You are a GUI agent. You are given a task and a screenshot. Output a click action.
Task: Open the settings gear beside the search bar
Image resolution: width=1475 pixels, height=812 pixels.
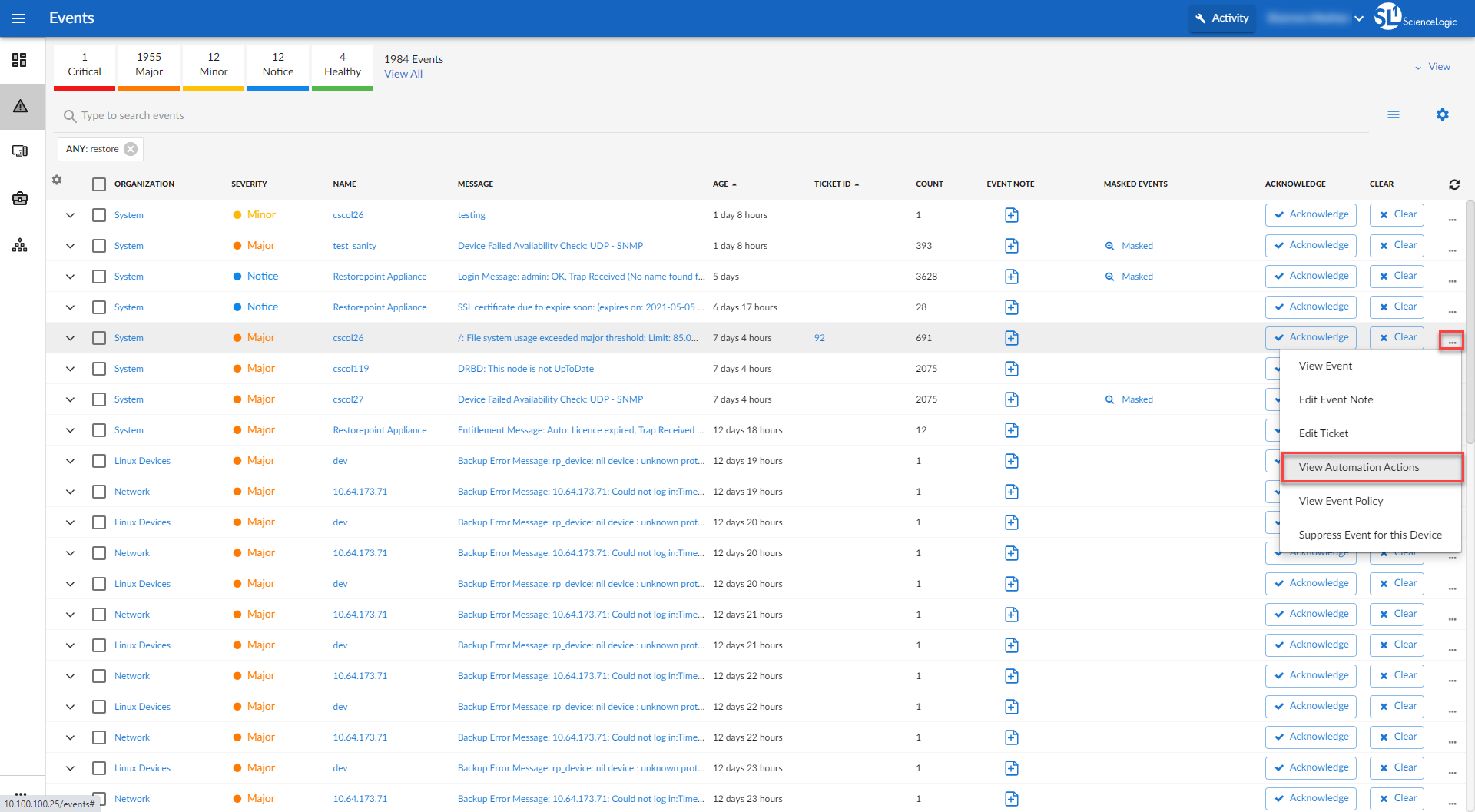[x=1442, y=114]
